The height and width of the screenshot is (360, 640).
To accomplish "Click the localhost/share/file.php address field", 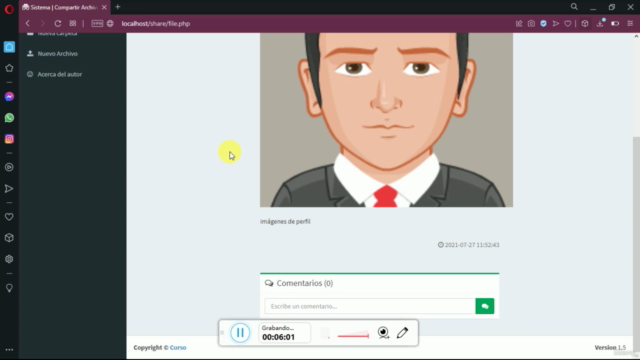I will click(x=156, y=24).
